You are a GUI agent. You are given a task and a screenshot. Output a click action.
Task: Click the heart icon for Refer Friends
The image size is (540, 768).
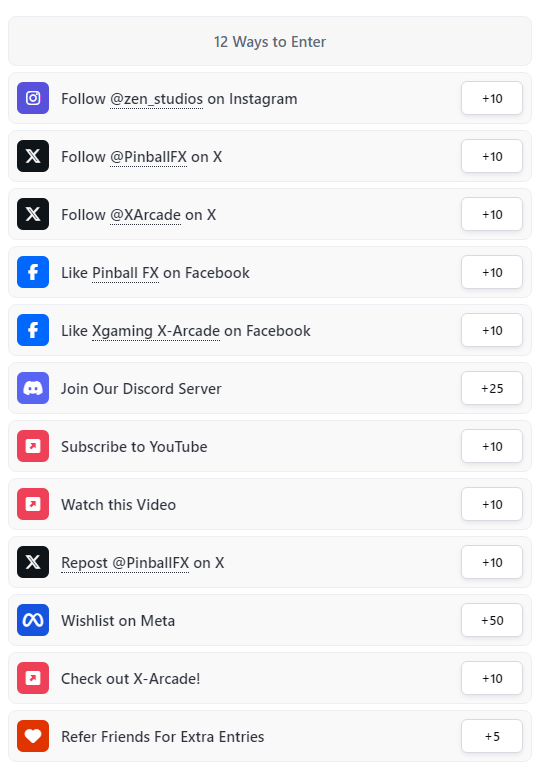click(x=33, y=736)
